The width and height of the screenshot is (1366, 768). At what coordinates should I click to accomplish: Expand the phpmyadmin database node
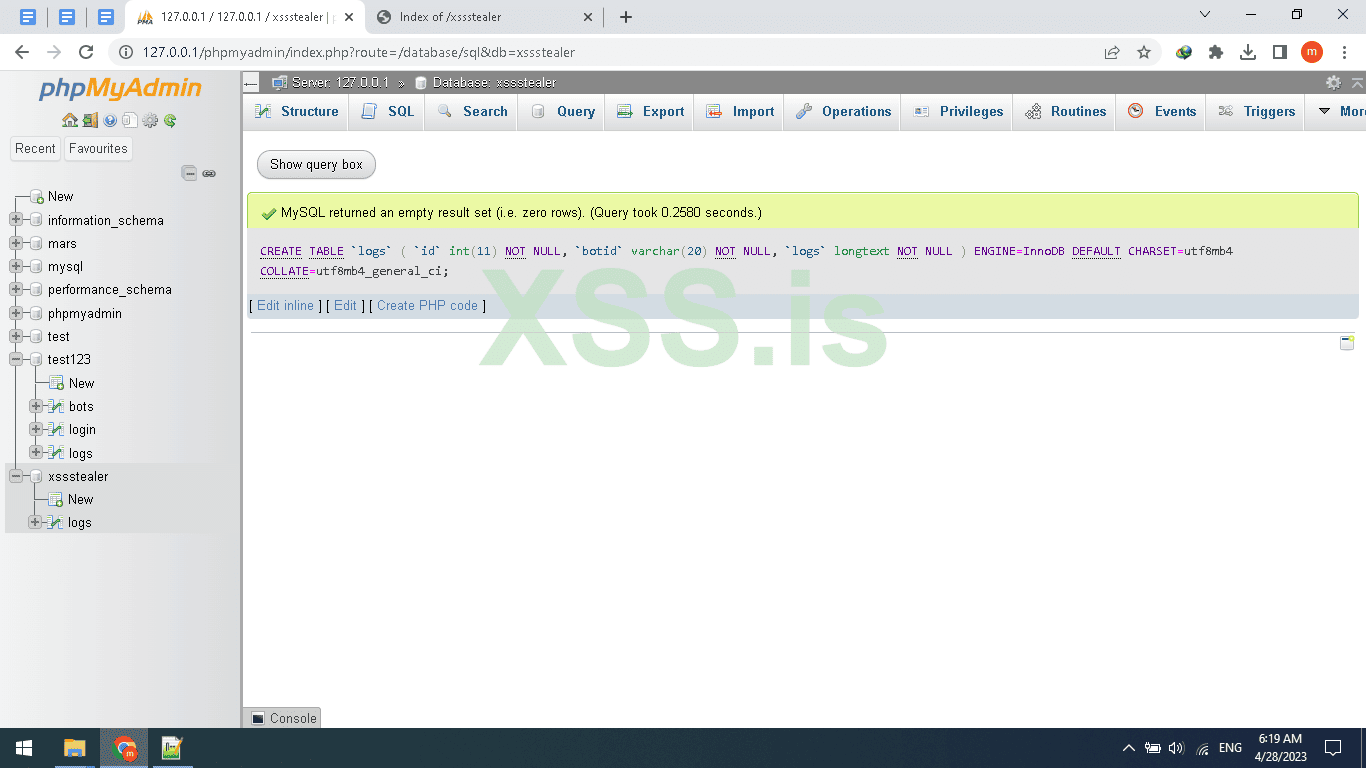[x=16, y=313]
